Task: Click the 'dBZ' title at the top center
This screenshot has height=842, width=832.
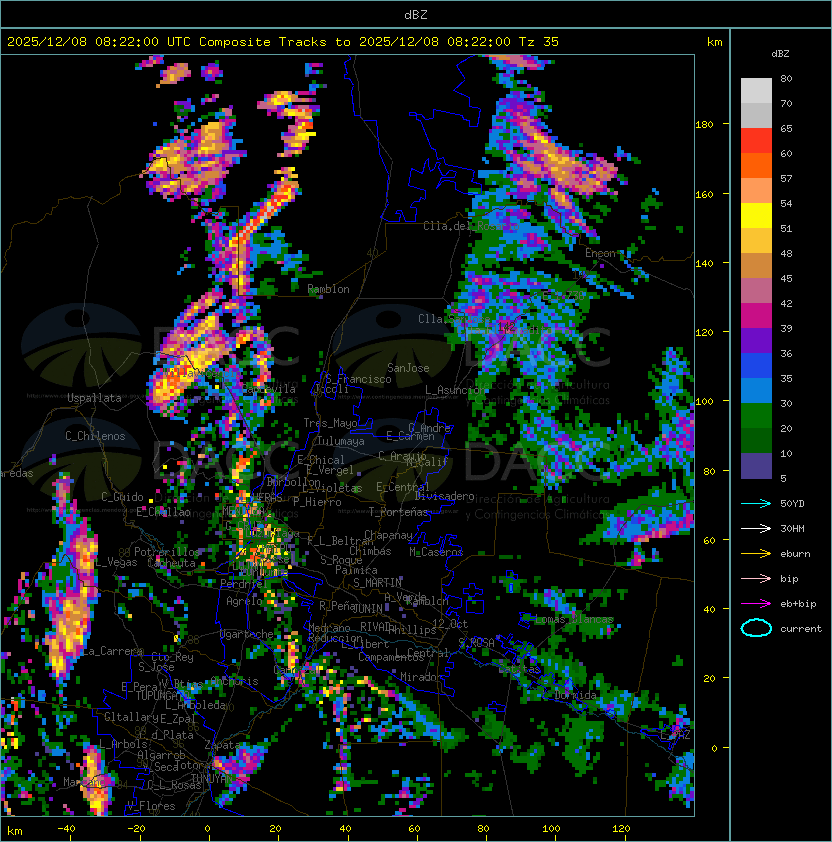Action: click(416, 15)
